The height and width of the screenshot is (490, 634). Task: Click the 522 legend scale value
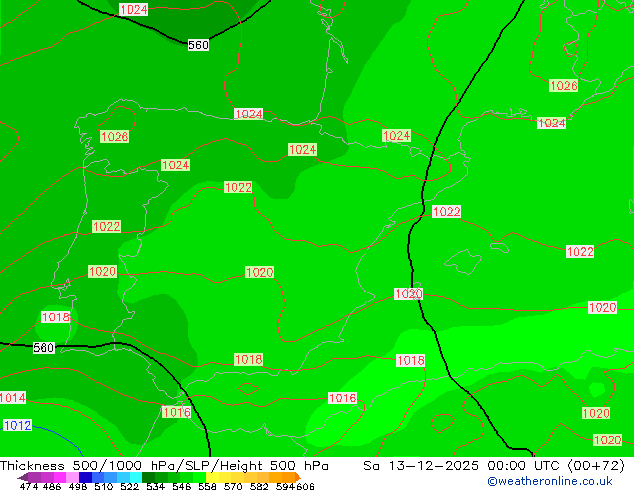129,486
